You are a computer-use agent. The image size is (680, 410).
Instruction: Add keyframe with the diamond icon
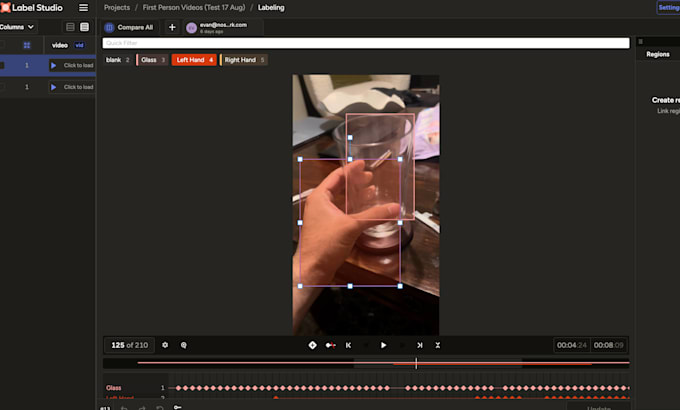click(312, 345)
